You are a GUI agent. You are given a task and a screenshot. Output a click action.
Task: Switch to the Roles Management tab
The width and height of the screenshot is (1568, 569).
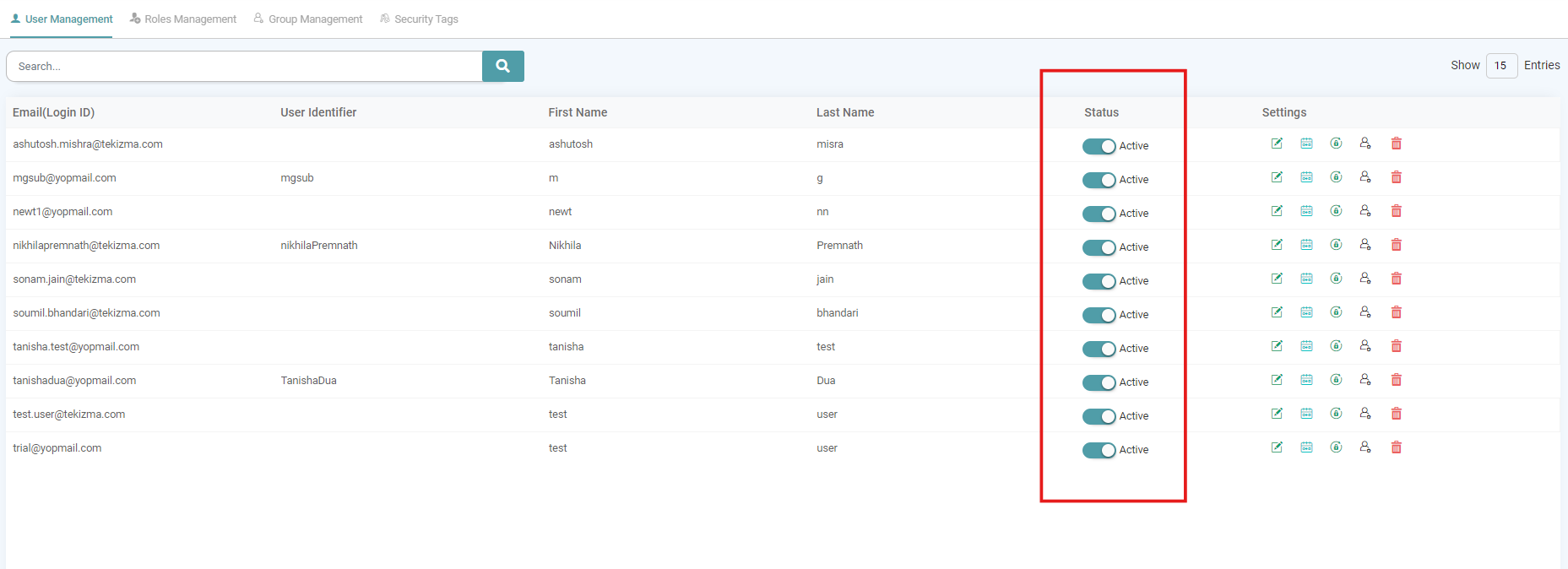[183, 19]
